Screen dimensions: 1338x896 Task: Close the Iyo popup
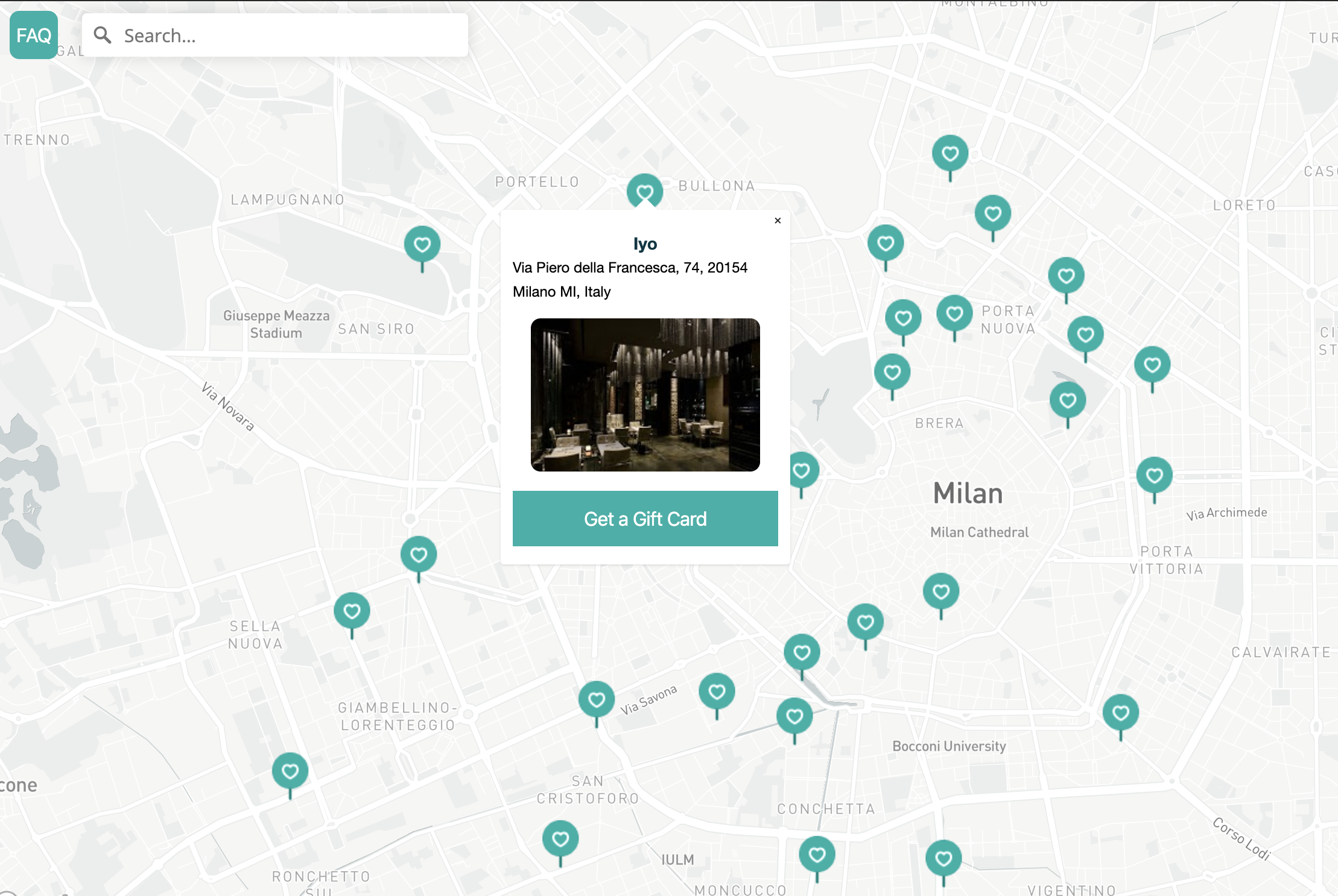click(778, 221)
